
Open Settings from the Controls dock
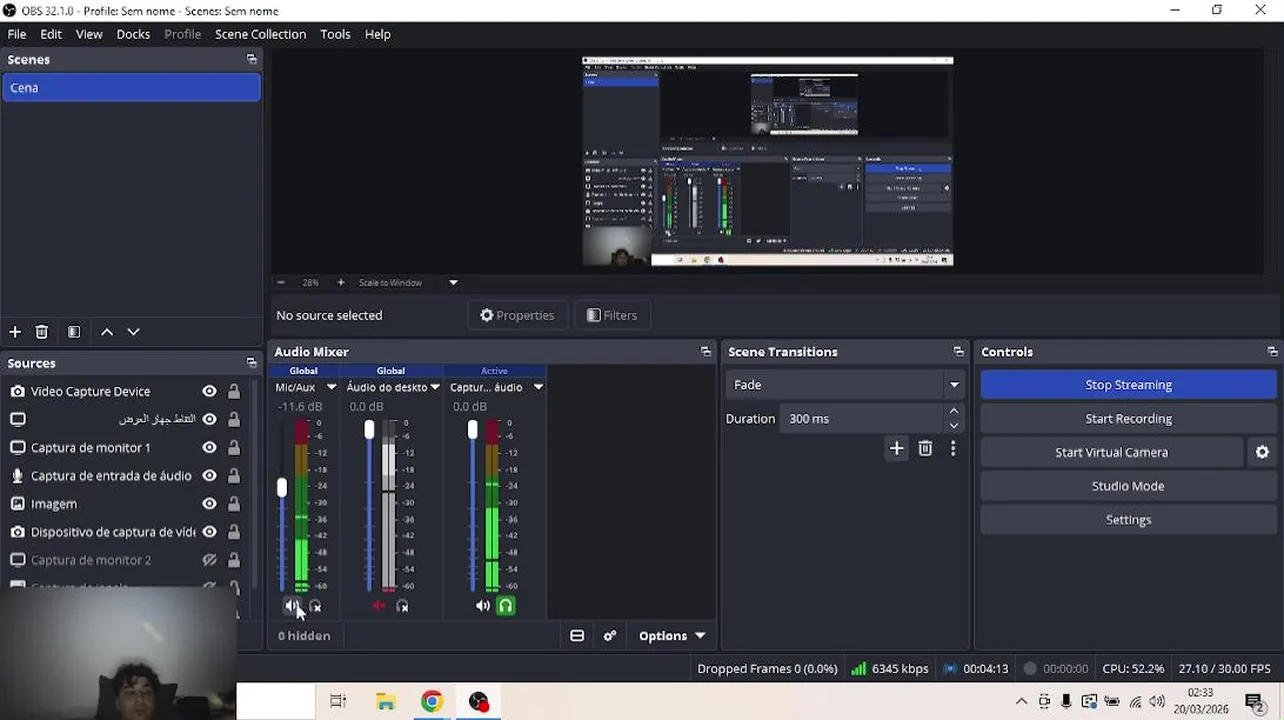pos(1128,520)
